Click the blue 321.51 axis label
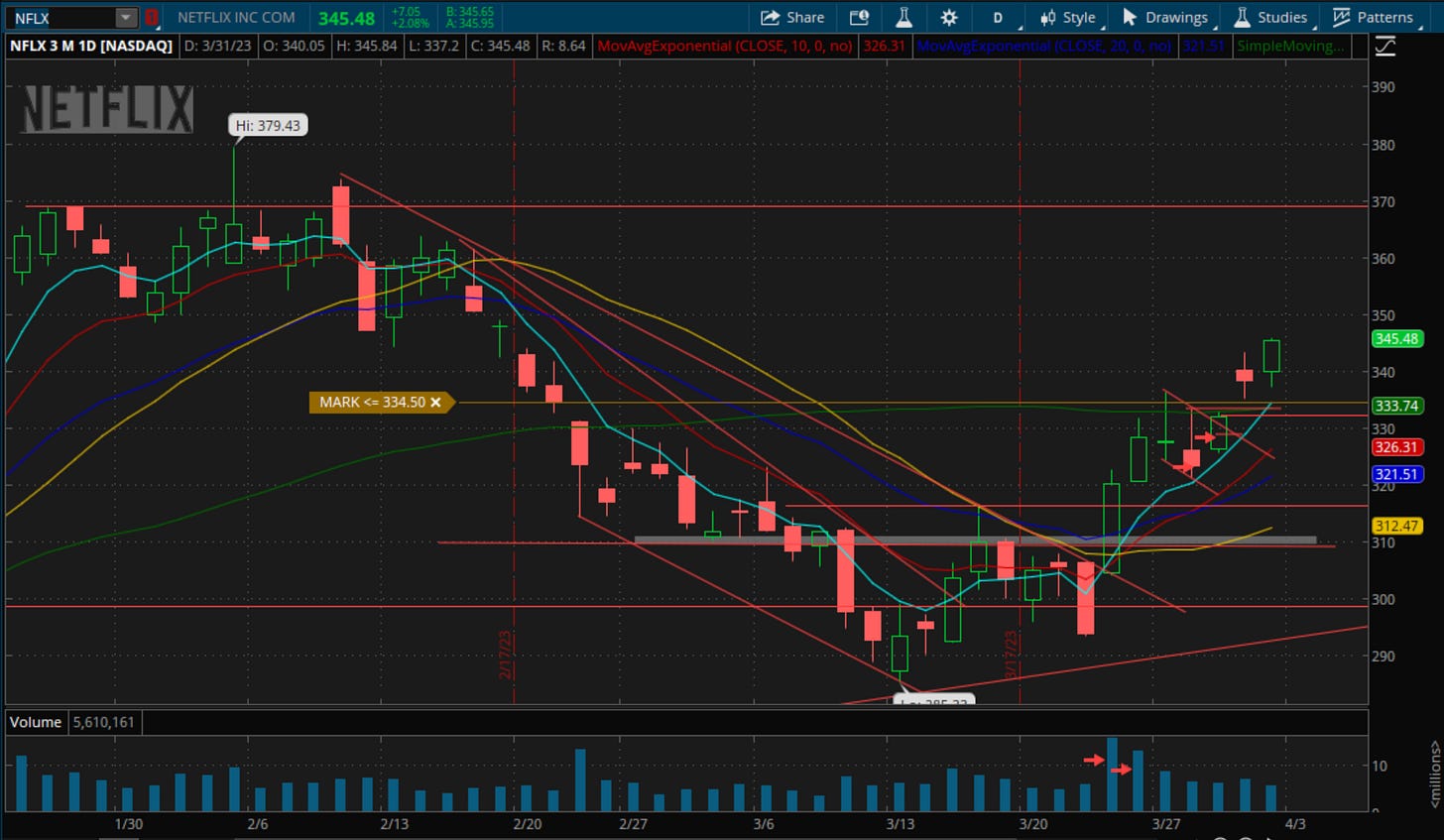This screenshot has height=840, width=1444. click(1396, 474)
